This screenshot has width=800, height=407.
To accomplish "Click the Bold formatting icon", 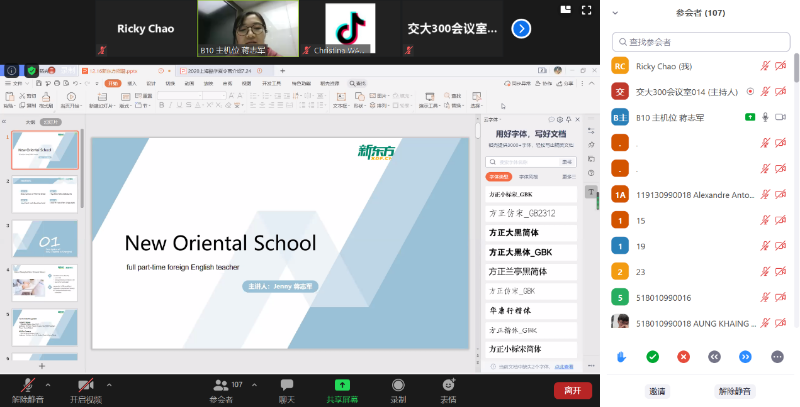I will 161,106.
